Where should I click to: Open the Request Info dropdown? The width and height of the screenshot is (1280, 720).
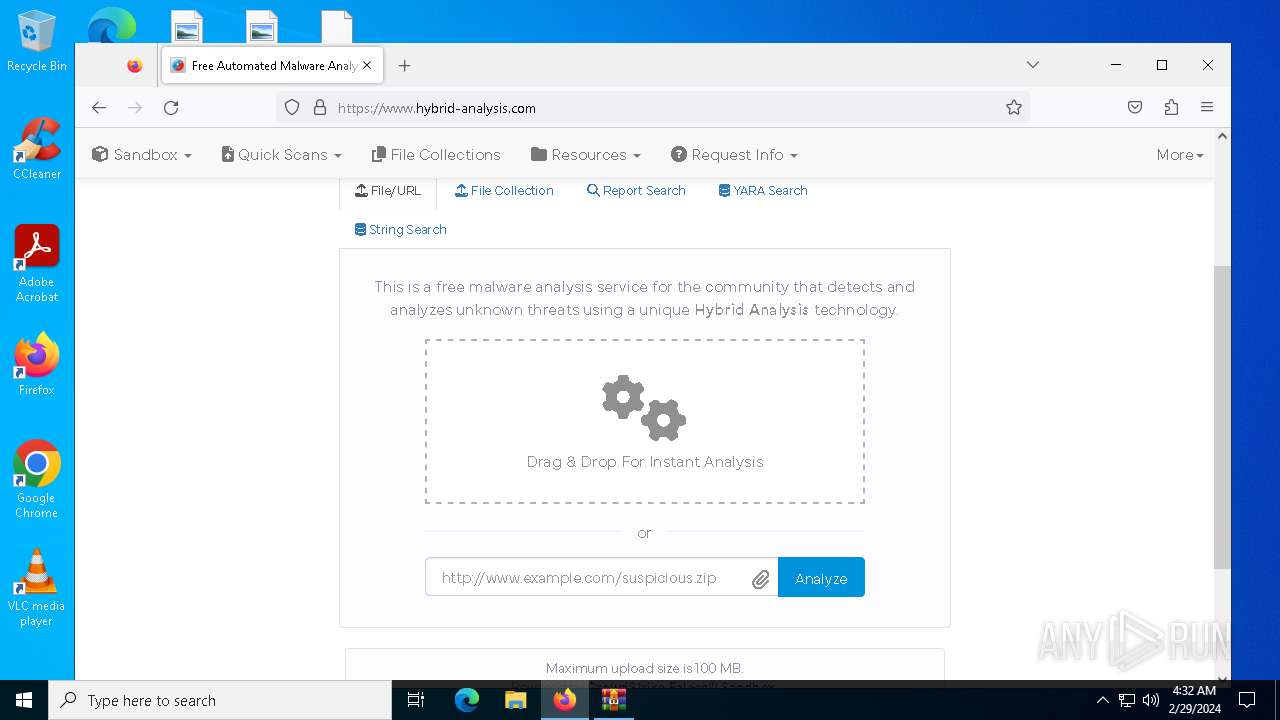(x=734, y=155)
